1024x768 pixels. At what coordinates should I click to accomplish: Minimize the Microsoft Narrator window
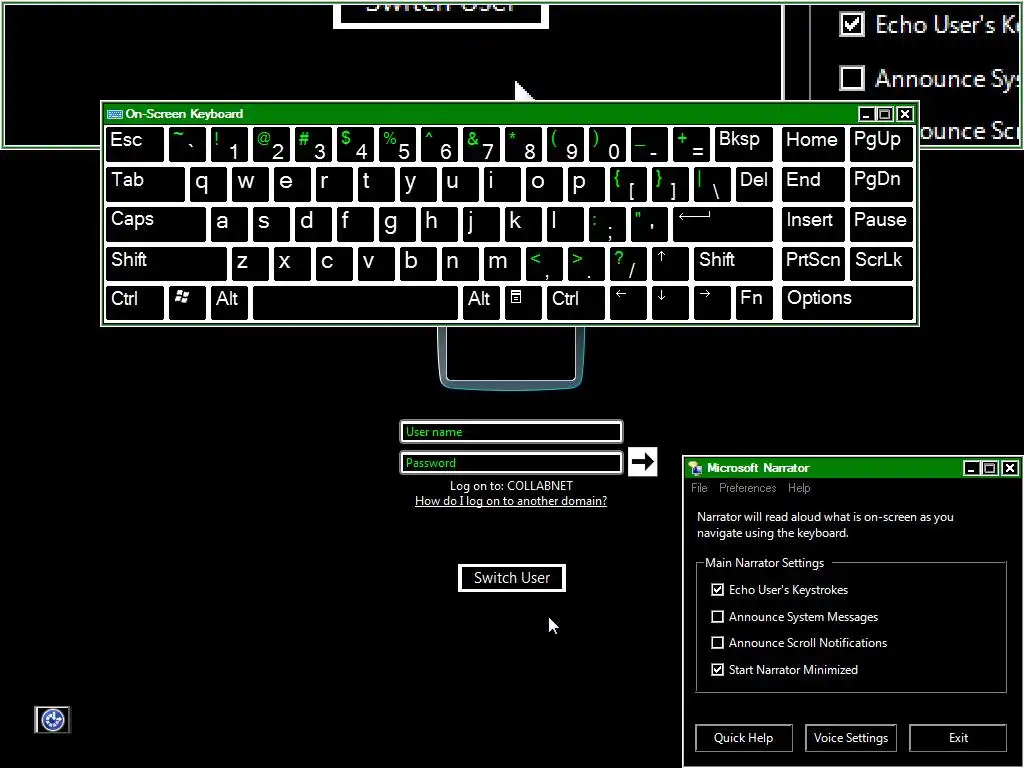[971, 468]
